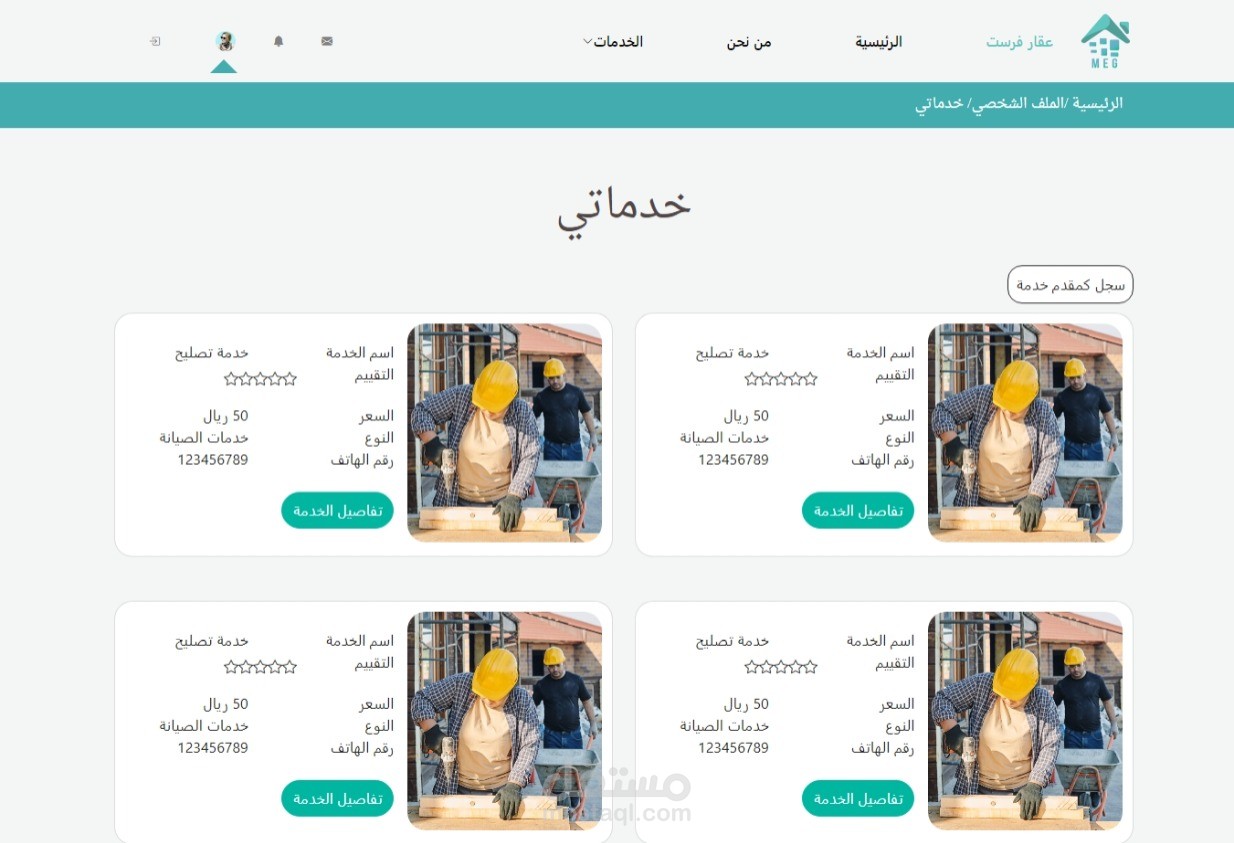This screenshot has height=843, width=1234.
Task: Click rating stars in top-left service card
Action: point(260,379)
